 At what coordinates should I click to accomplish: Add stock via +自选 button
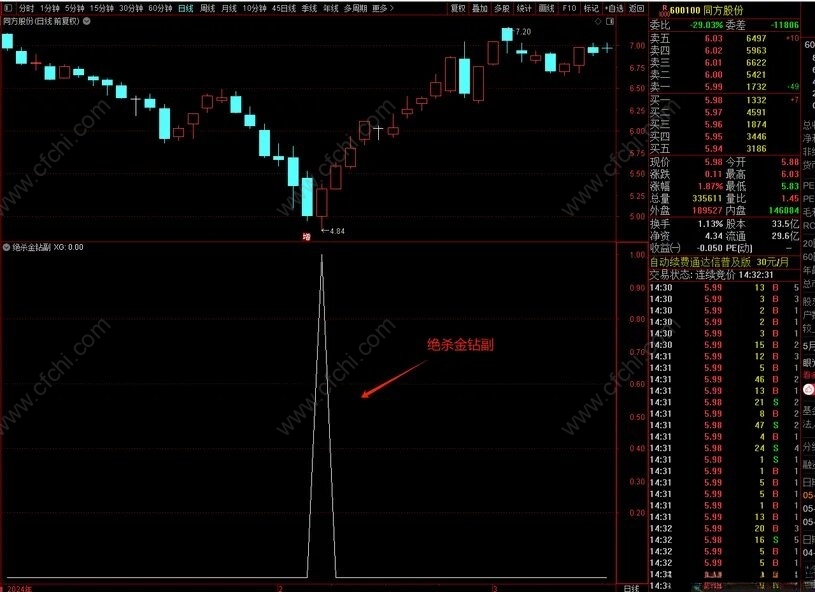[x=614, y=8]
